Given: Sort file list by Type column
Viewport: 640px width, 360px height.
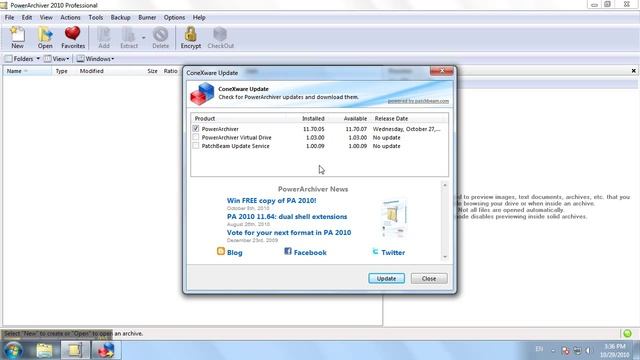Looking at the screenshot, I should coord(63,71).
